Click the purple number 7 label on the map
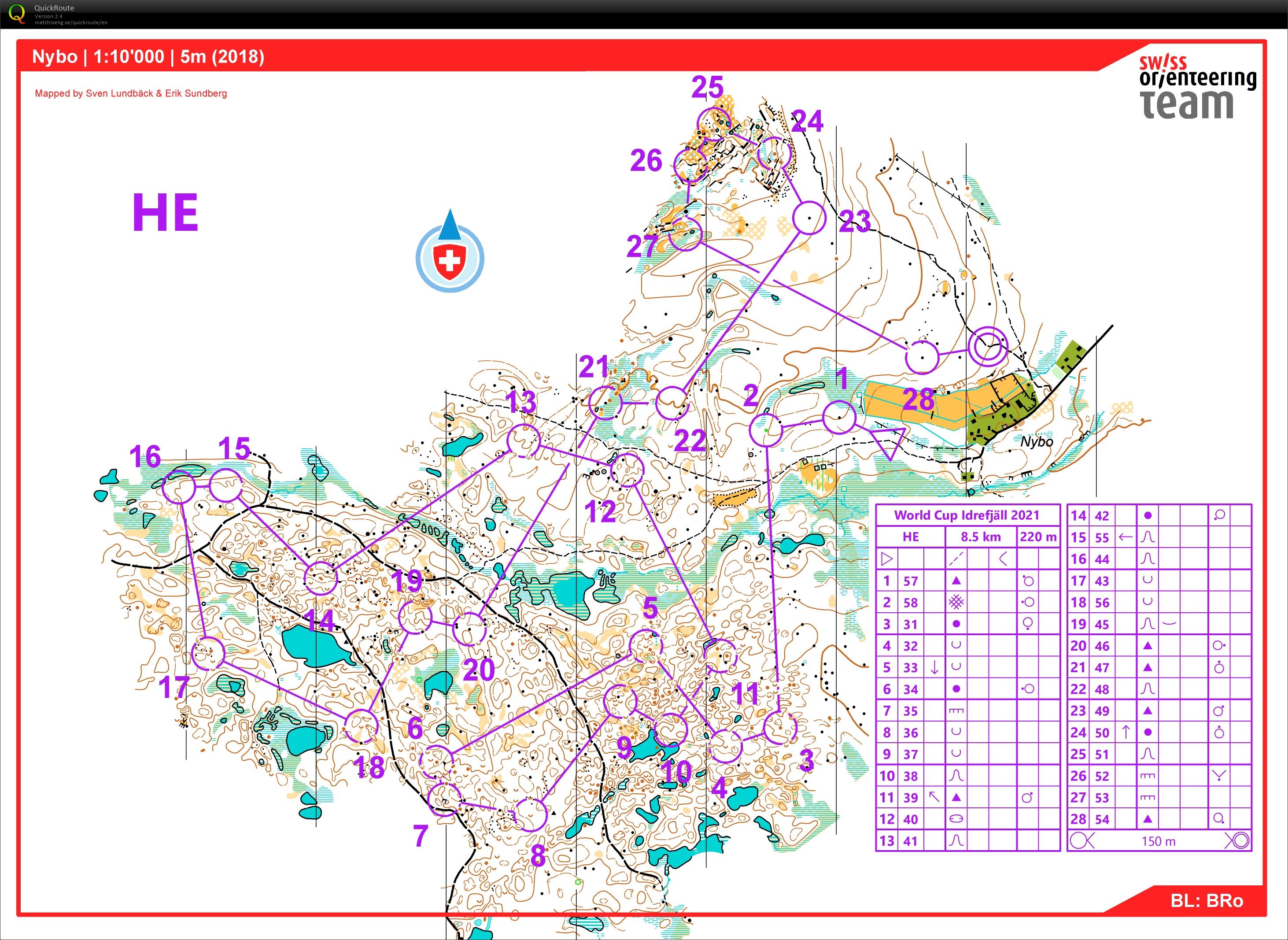 pyautogui.click(x=420, y=836)
